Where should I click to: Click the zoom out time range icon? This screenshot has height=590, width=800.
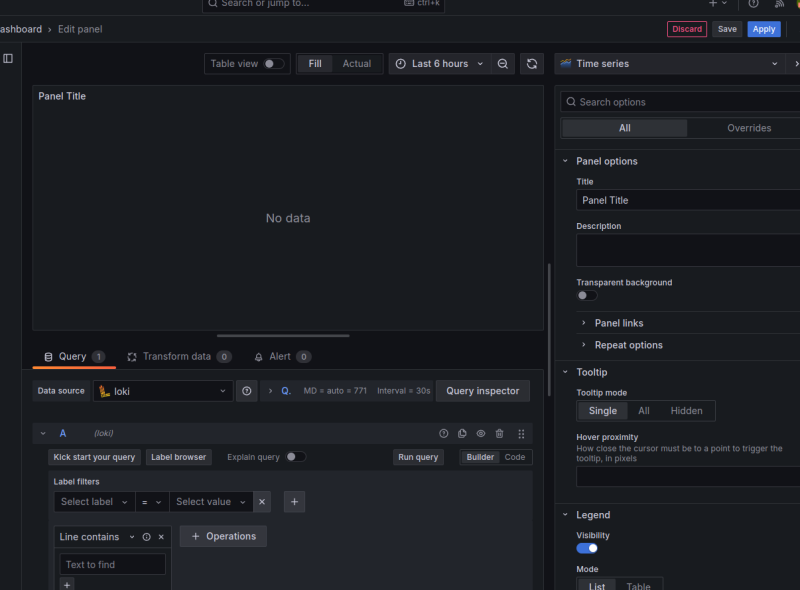coord(503,64)
